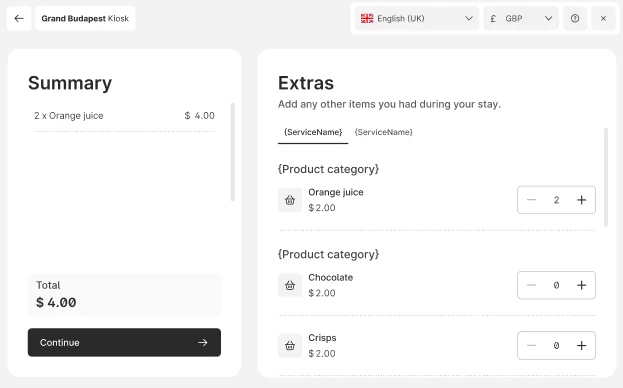623x388 pixels.
Task: Go back using the left arrow button
Action: (19, 18)
